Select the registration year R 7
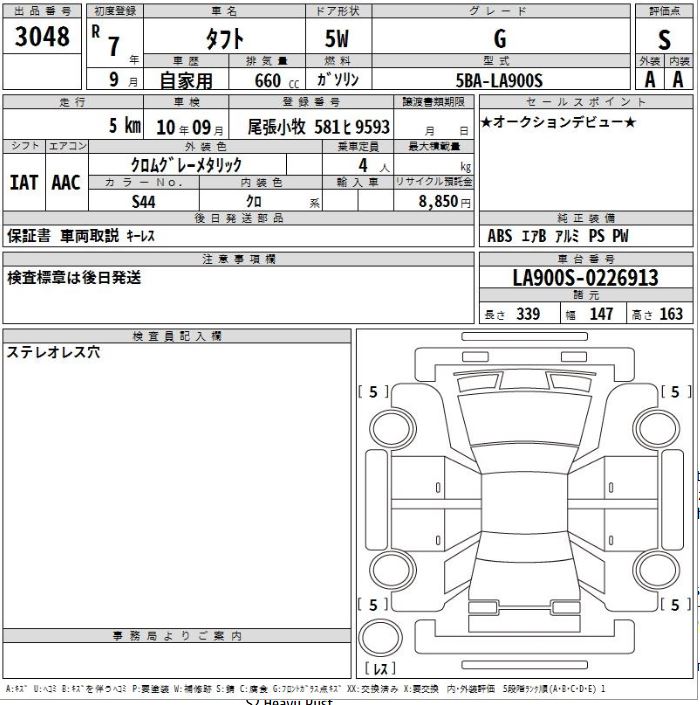Viewport: 700px width, 705px height. click(106, 40)
